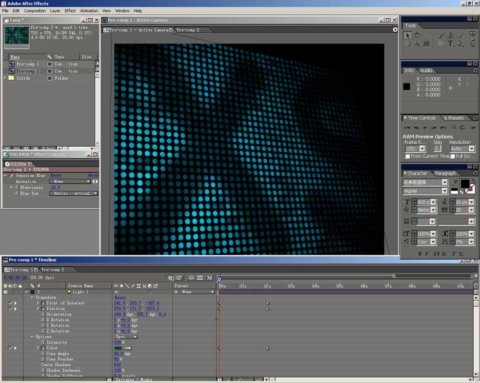Open the Blur Dimensions dropdown
Screen dimensions: 480x383
73,193
